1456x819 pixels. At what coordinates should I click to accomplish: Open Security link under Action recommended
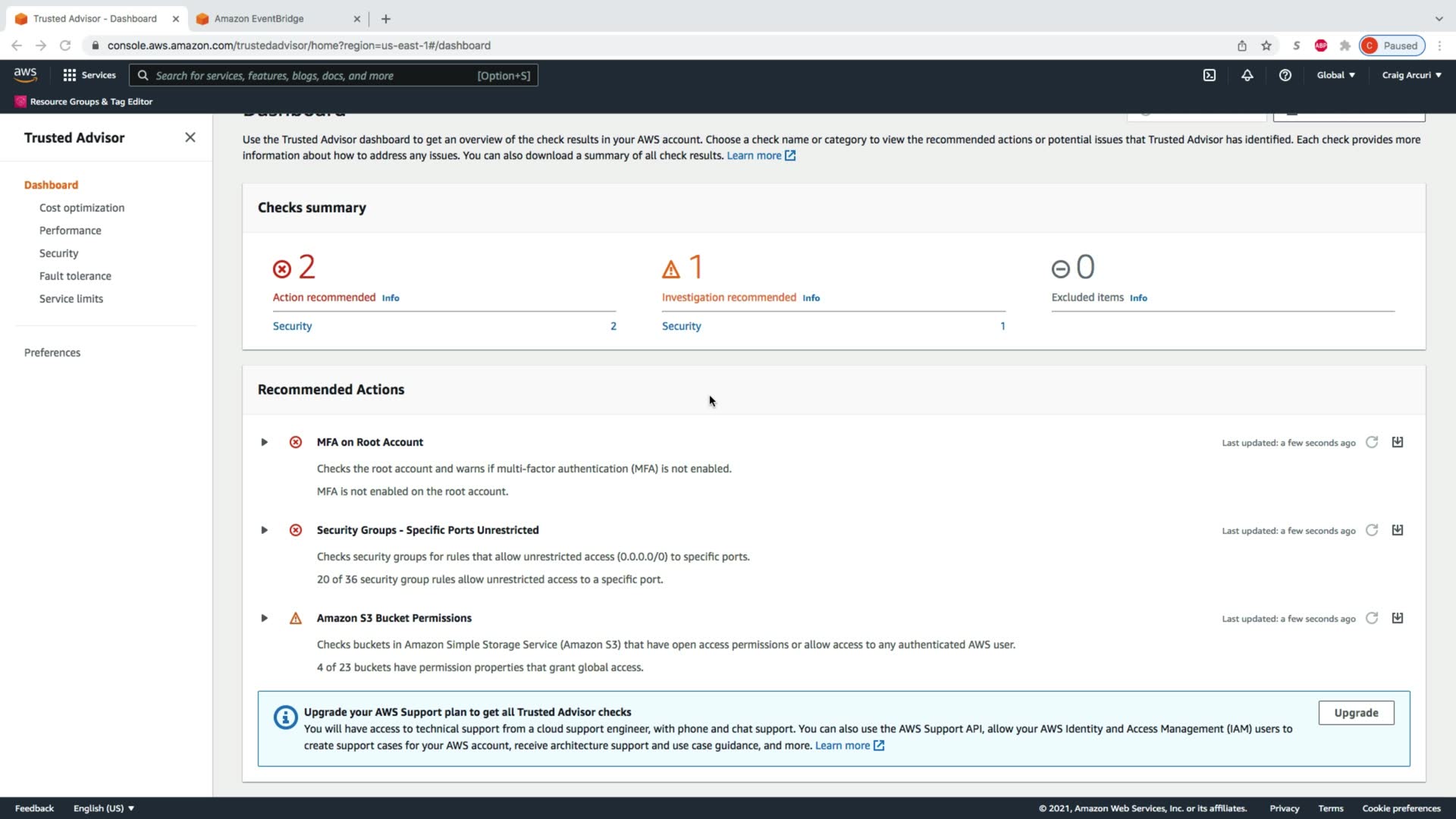click(292, 326)
